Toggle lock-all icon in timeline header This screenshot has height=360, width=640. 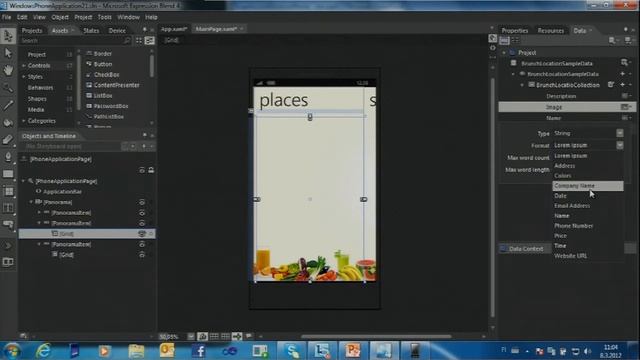tap(151, 170)
